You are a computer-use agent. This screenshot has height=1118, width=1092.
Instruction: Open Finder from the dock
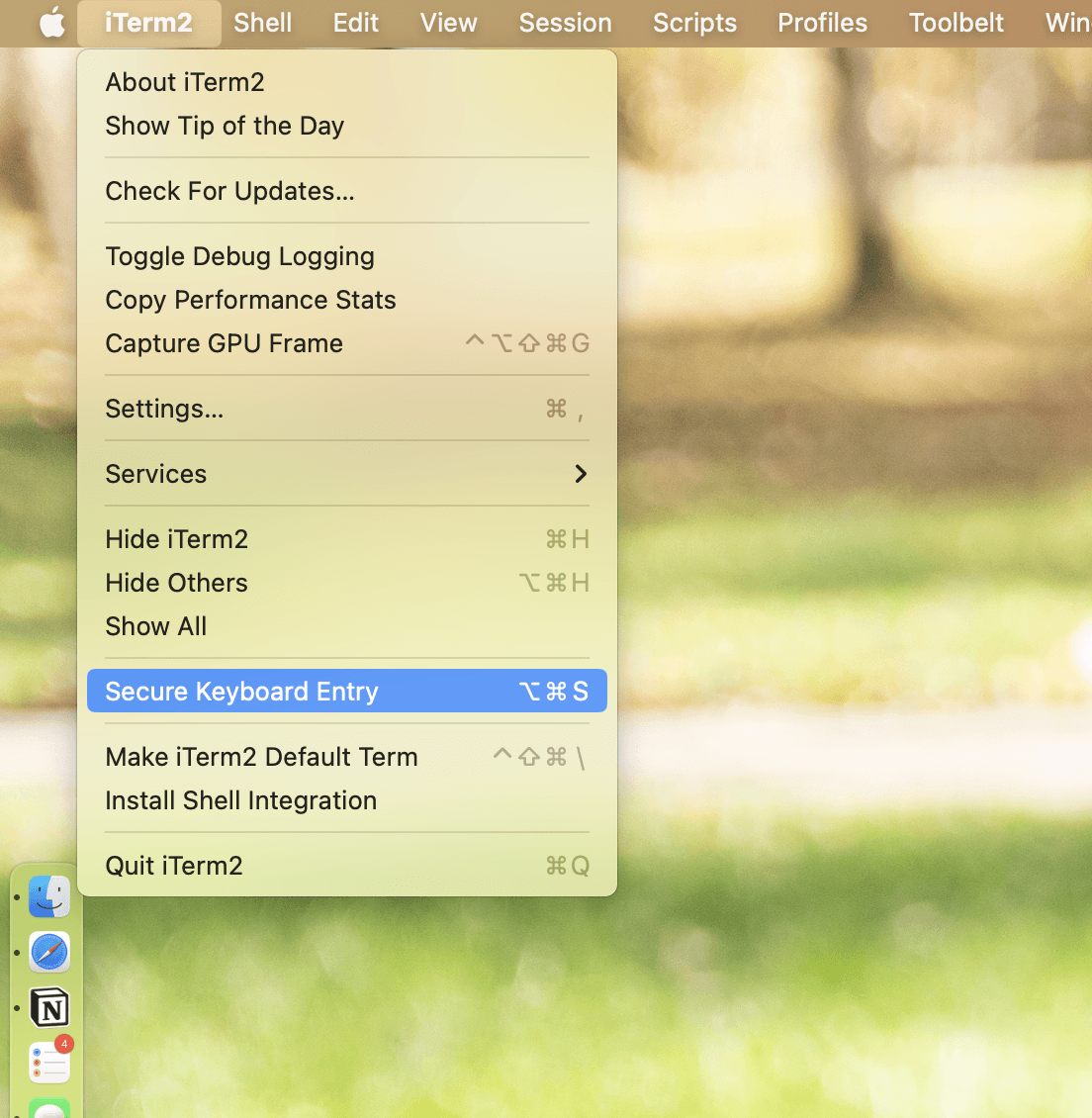49,896
